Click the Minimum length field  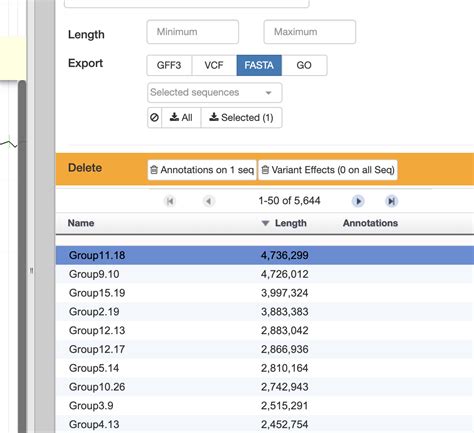193,32
